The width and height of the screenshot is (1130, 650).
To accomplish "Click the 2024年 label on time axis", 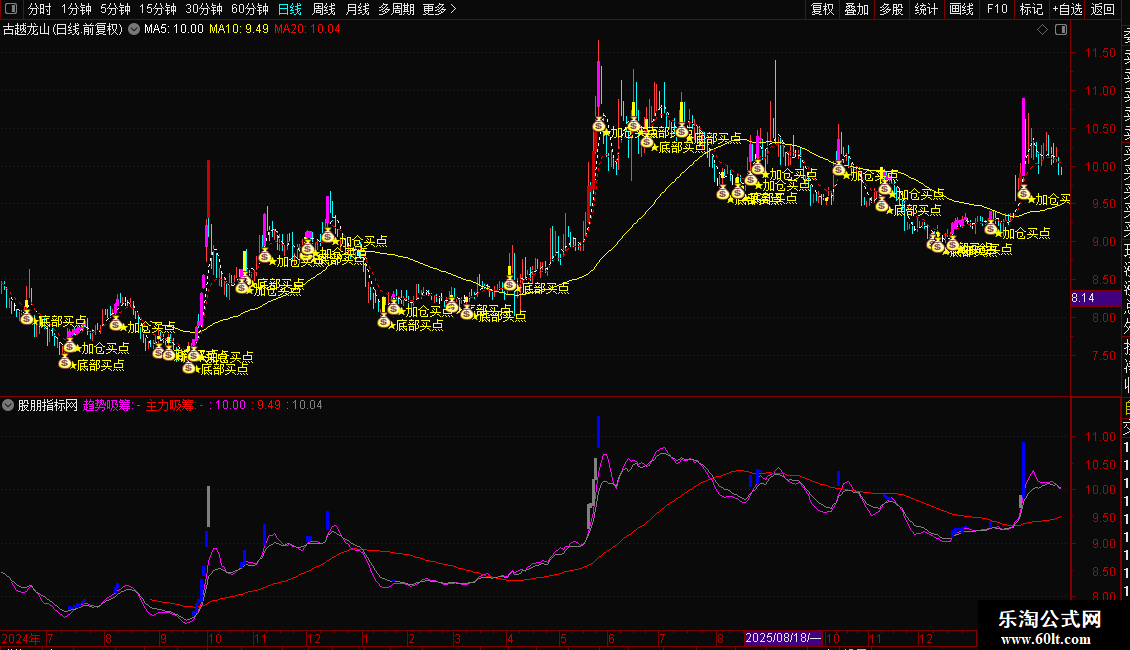I will click(x=22, y=638).
